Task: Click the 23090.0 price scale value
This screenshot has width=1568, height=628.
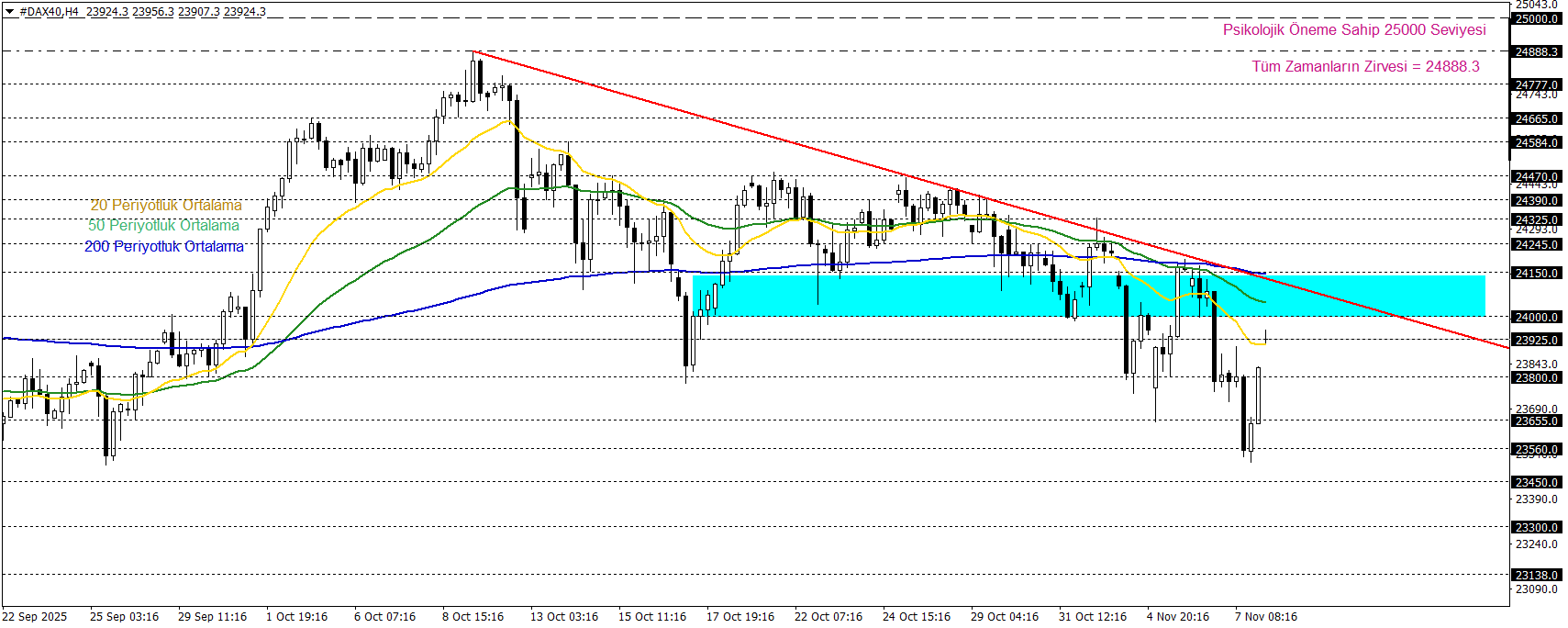Action: click(x=1537, y=589)
